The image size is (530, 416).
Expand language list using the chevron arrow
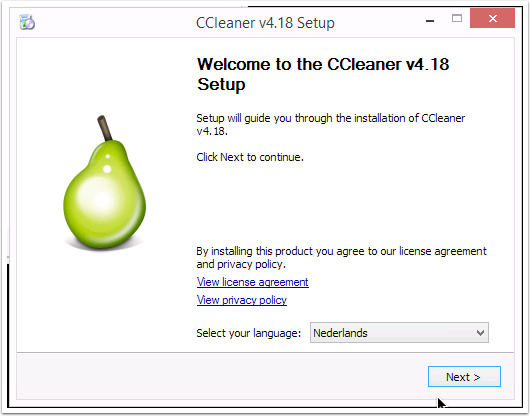pyautogui.click(x=480, y=333)
